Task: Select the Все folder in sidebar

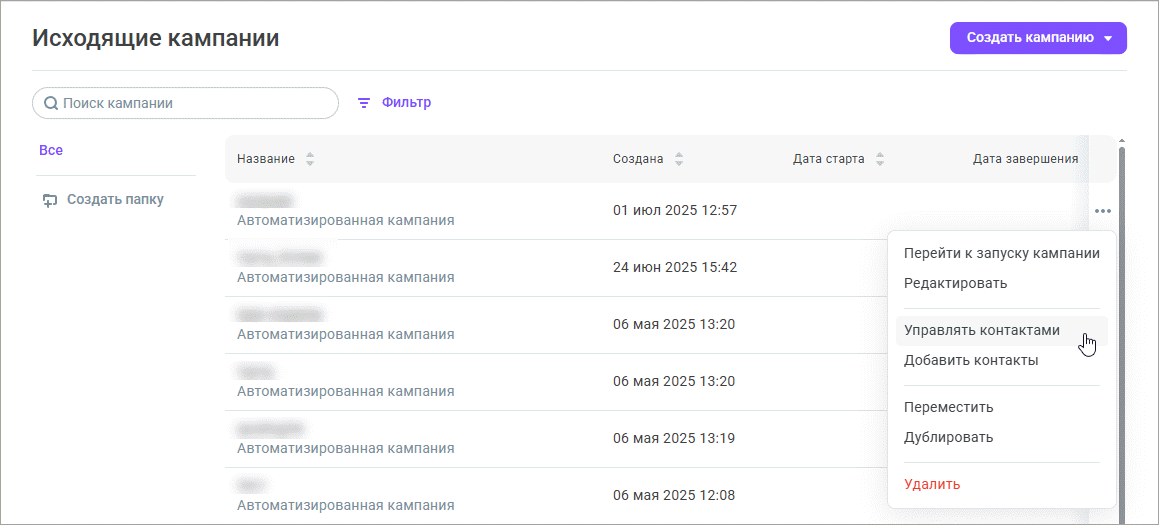Action: coord(51,150)
